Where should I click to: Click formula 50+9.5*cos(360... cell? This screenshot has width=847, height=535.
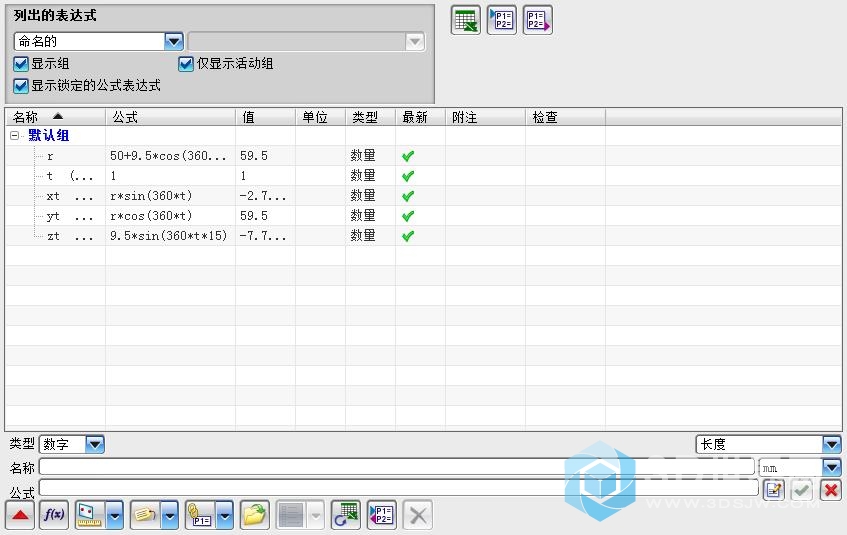click(168, 156)
